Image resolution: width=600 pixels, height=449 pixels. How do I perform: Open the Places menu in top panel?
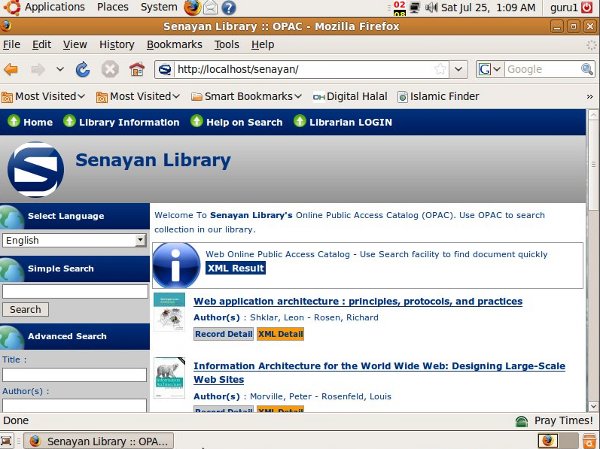[112, 7]
